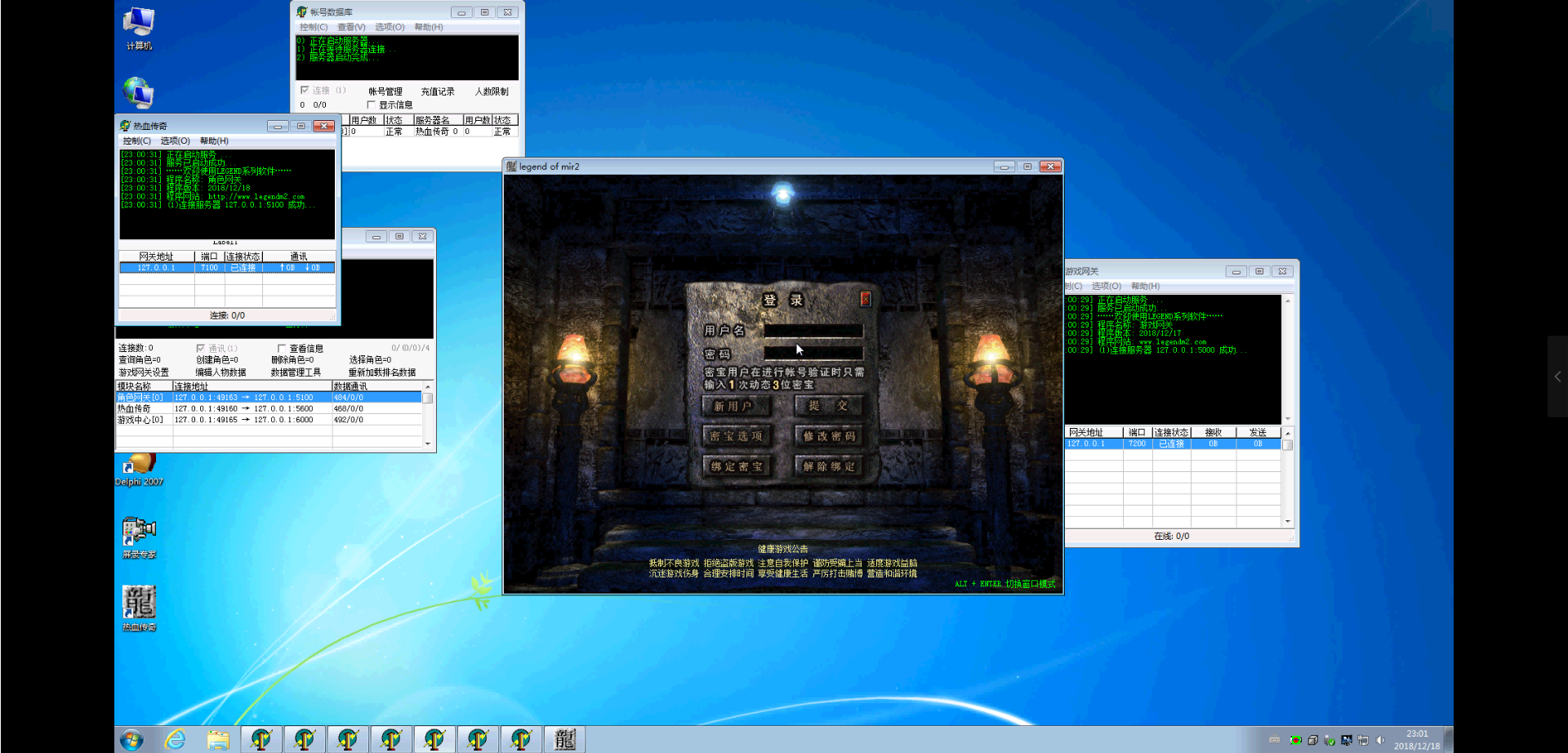The image size is (1568, 753).
Task: Click scroll-down arrow of 游戏网关 gateway list
Action: click(1288, 522)
